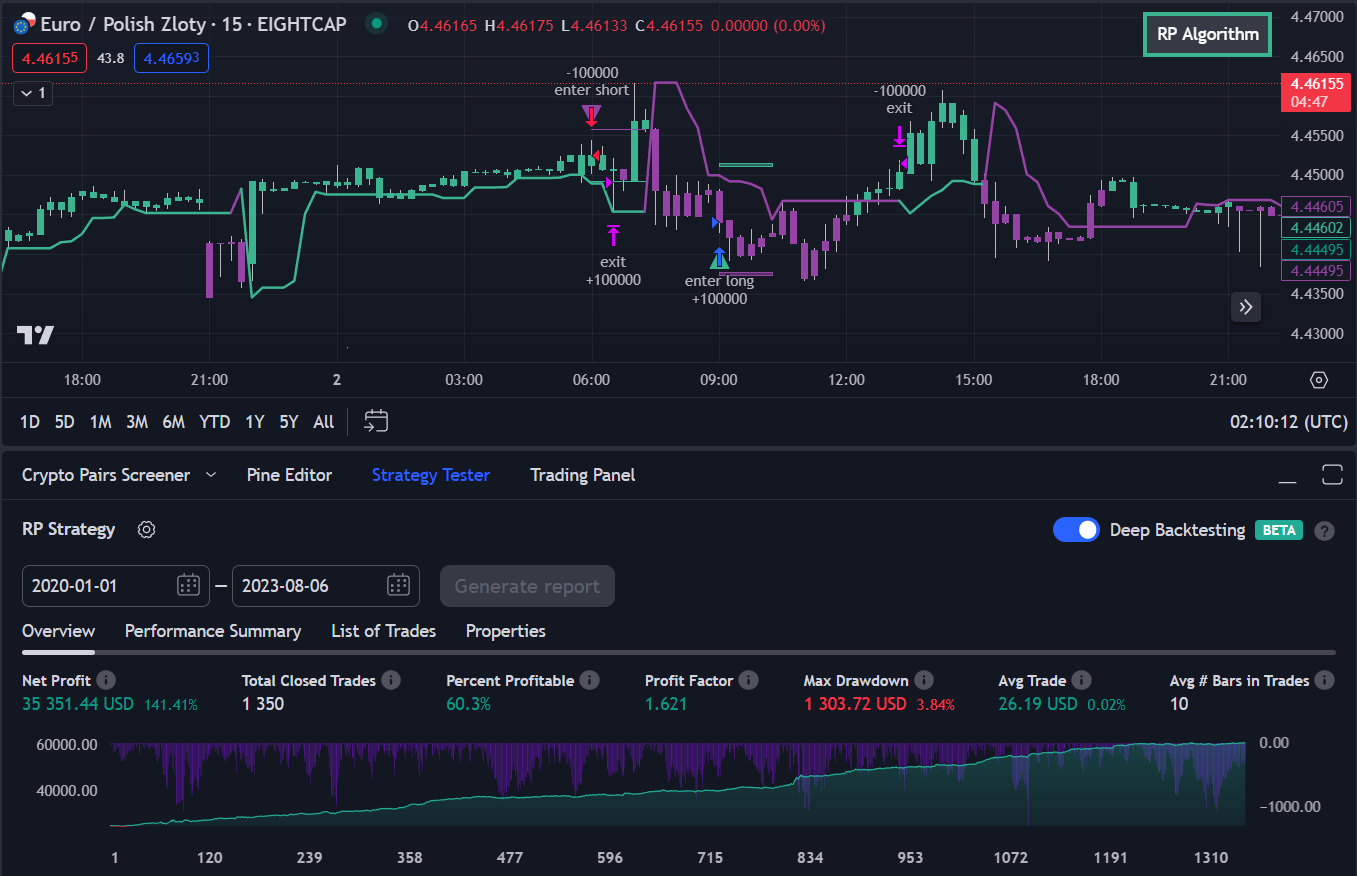Set chart range to 1Y
This screenshot has height=876, width=1357.
[255, 422]
